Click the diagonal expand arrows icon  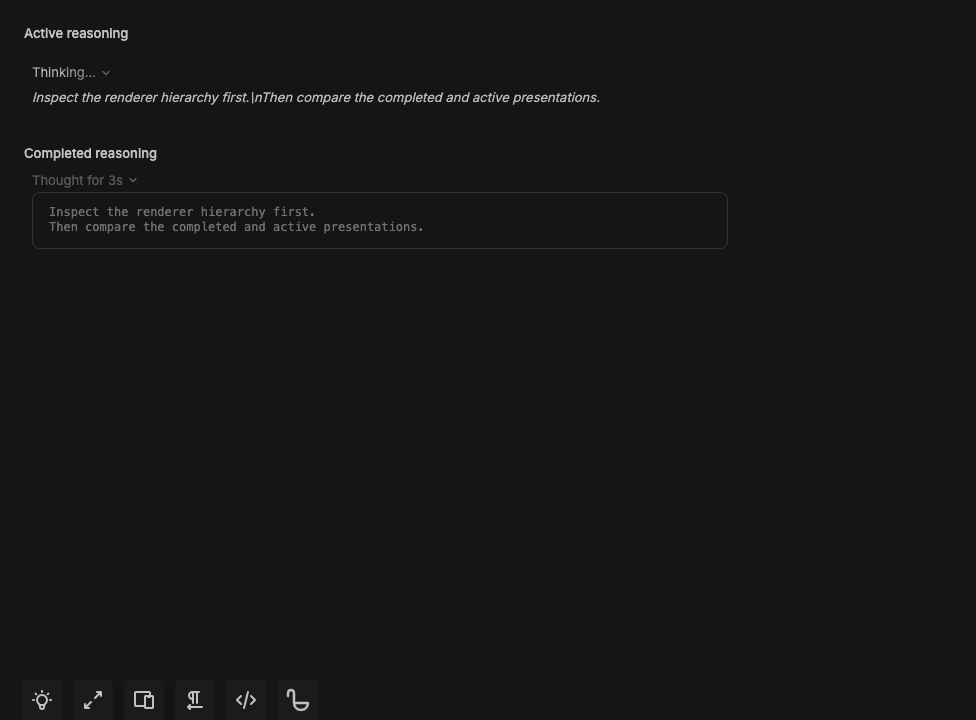pyautogui.click(x=93, y=700)
